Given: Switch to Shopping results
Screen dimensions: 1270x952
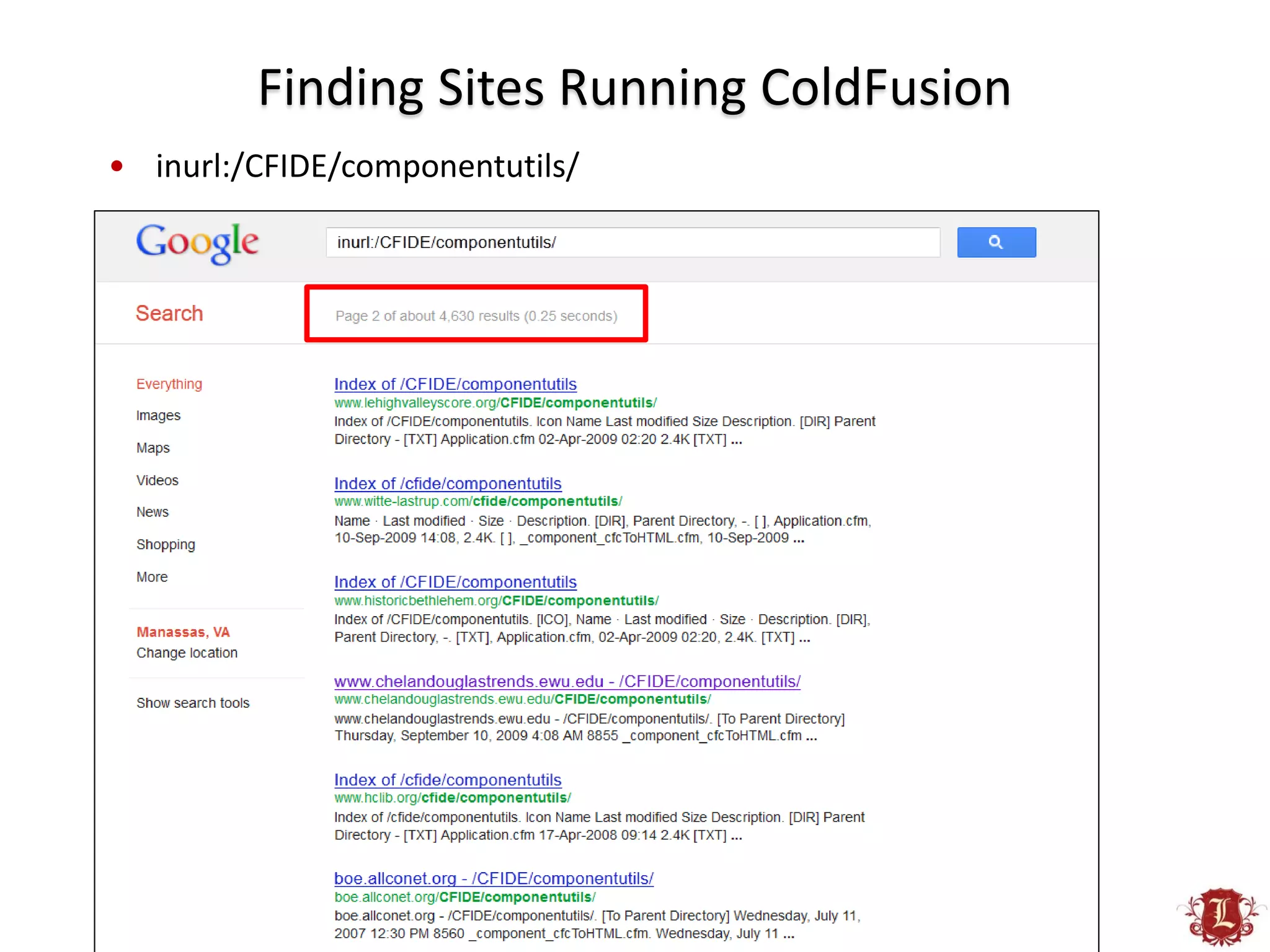Looking at the screenshot, I should [x=166, y=545].
